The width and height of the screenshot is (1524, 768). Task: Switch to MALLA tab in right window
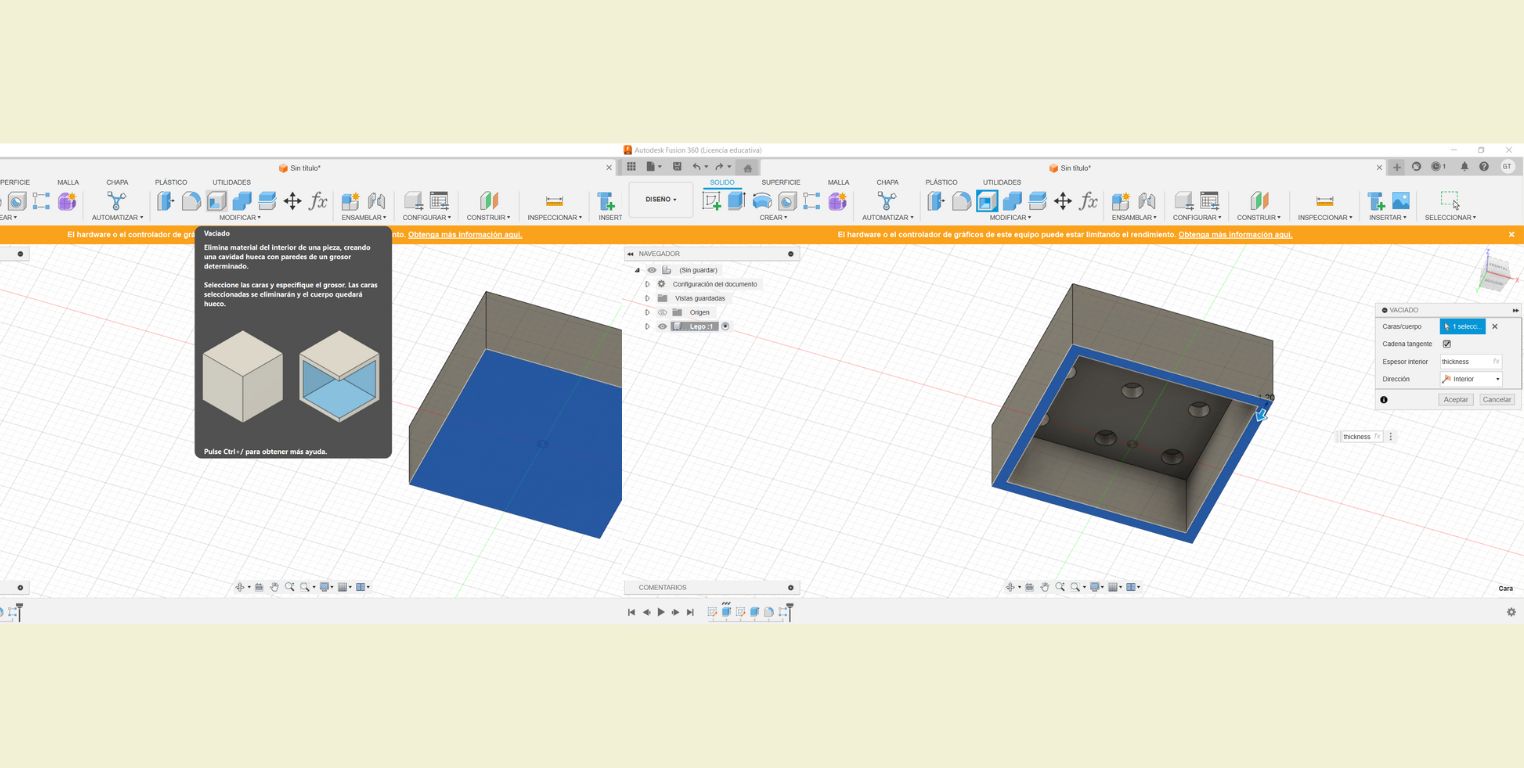click(x=839, y=182)
